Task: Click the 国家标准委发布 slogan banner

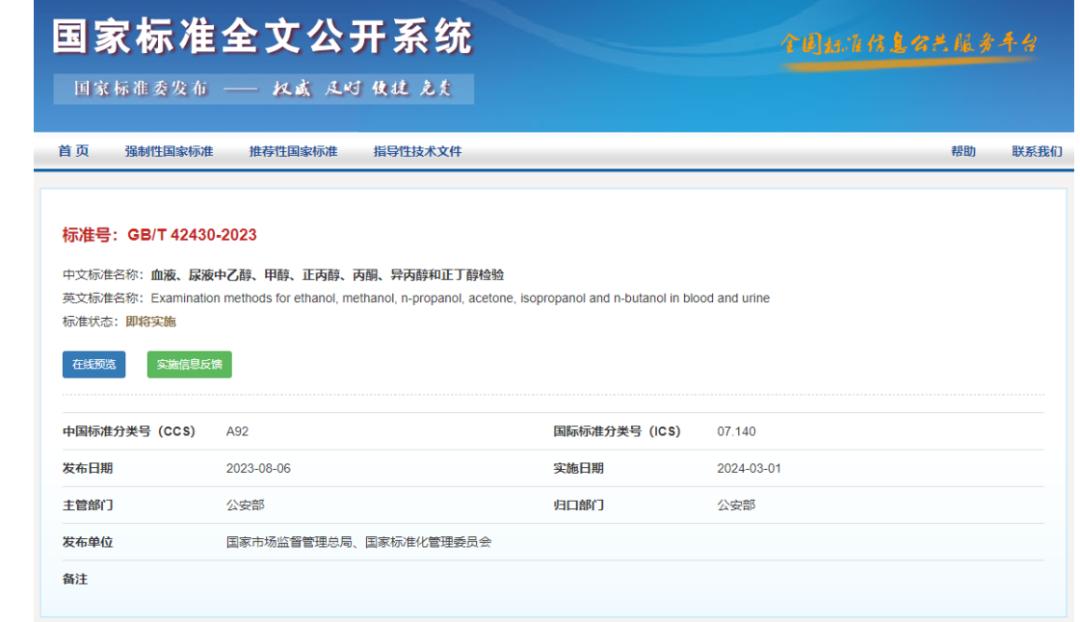Action: (263, 89)
